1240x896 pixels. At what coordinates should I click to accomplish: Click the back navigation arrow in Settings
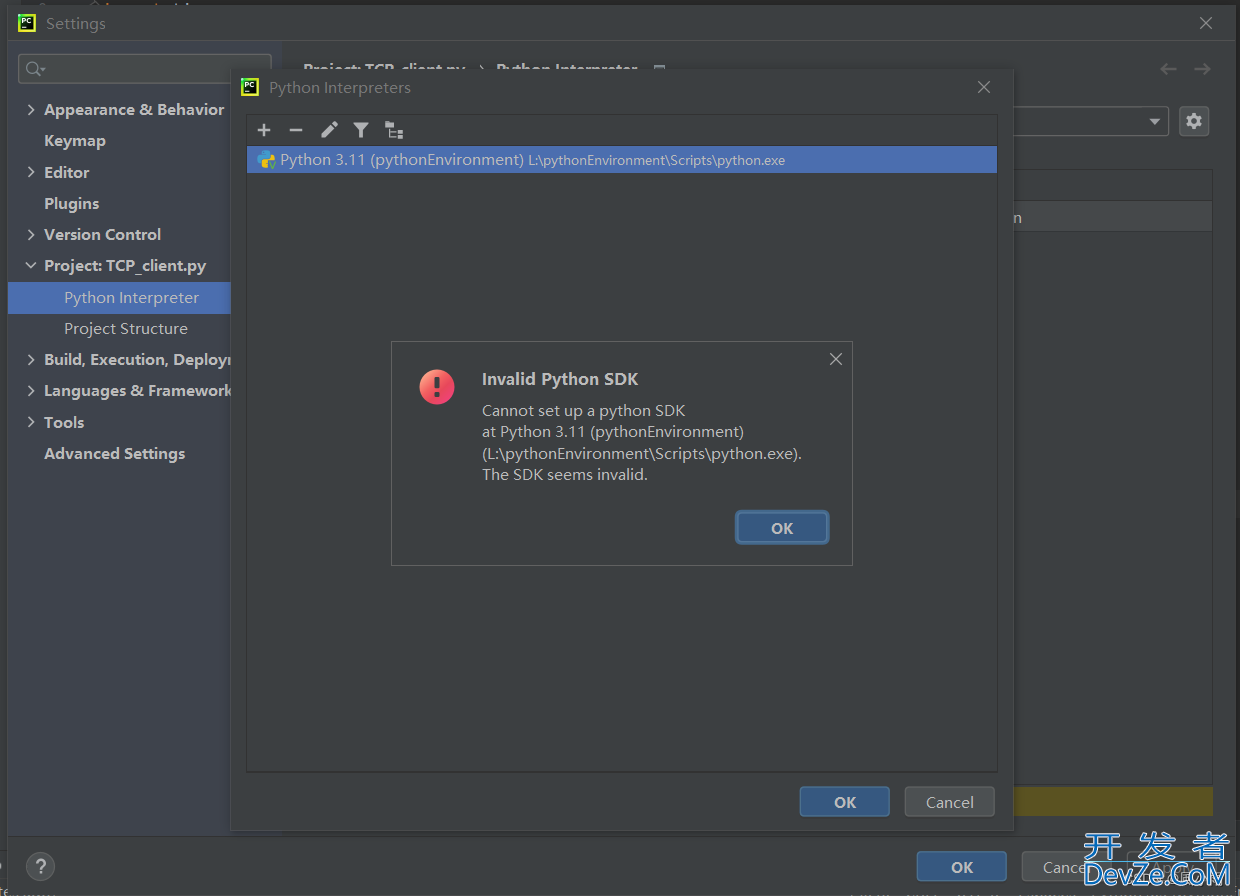(1168, 69)
